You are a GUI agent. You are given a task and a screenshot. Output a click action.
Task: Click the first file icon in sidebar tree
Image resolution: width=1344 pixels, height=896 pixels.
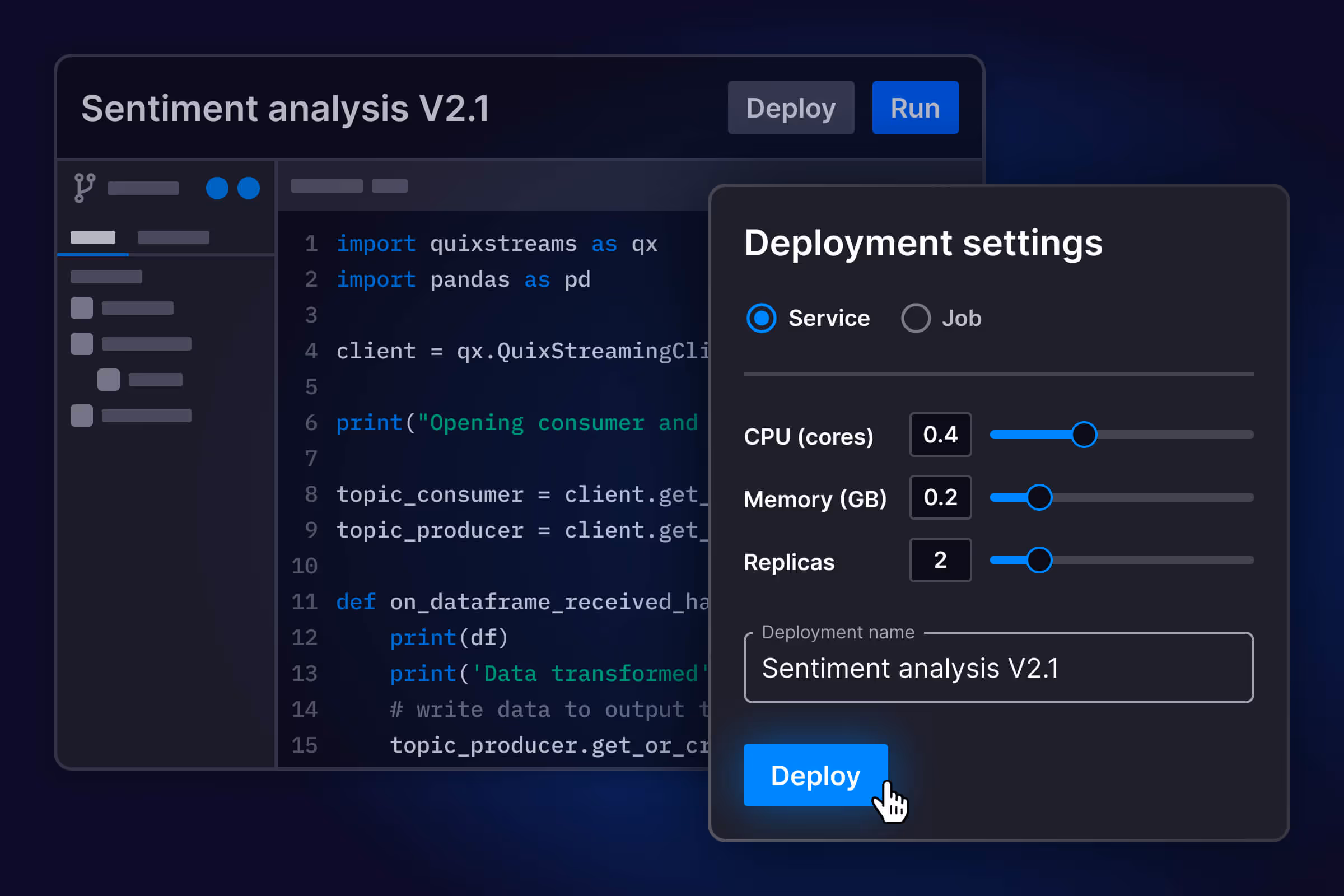tap(82, 308)
